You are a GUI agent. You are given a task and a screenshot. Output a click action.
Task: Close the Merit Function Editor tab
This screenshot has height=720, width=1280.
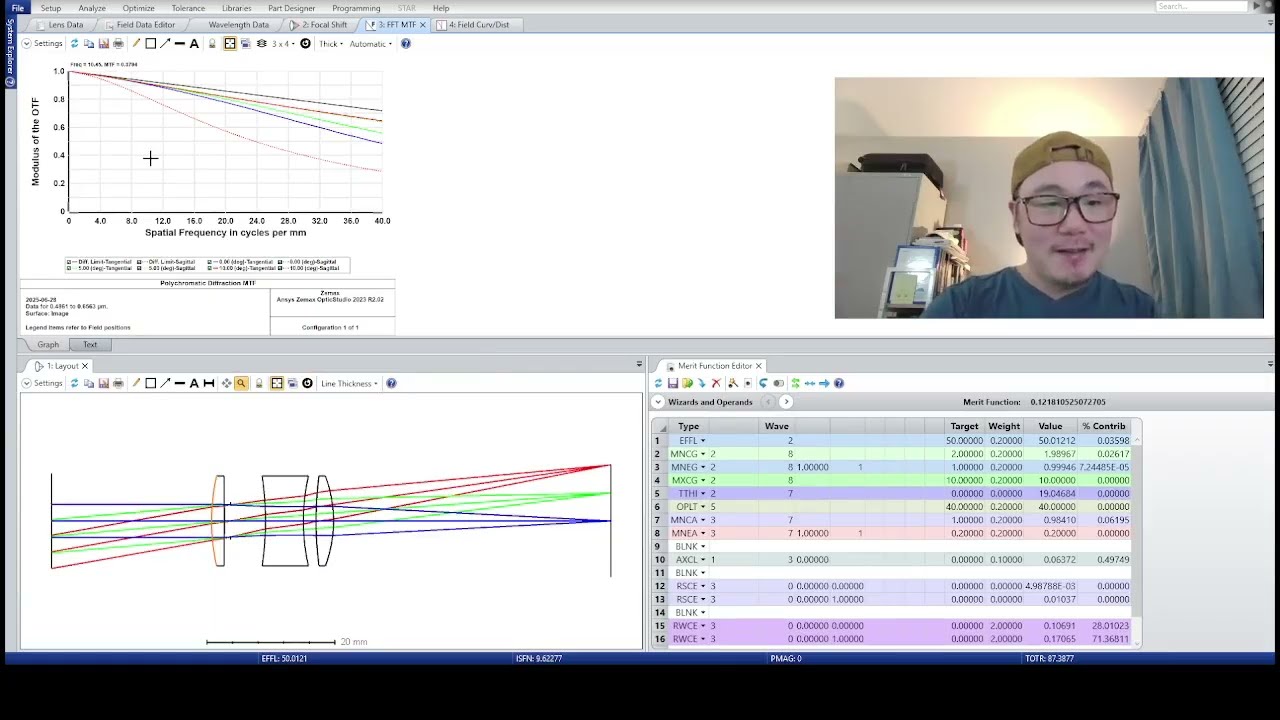point(758,366)
